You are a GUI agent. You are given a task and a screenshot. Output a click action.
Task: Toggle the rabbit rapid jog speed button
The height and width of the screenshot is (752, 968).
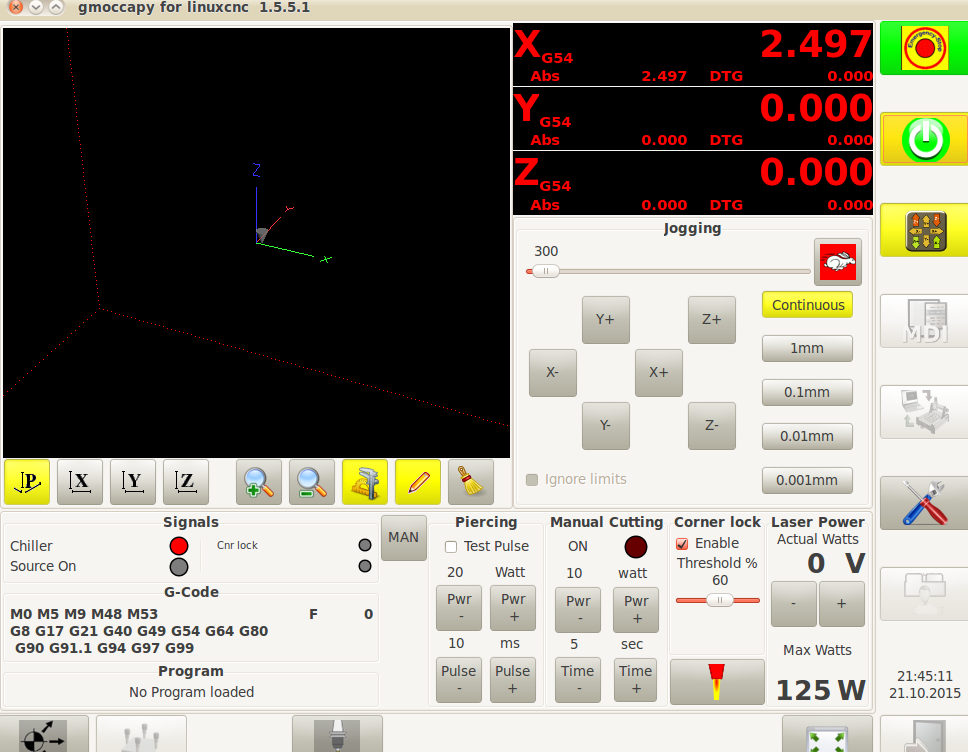(837, 262)
